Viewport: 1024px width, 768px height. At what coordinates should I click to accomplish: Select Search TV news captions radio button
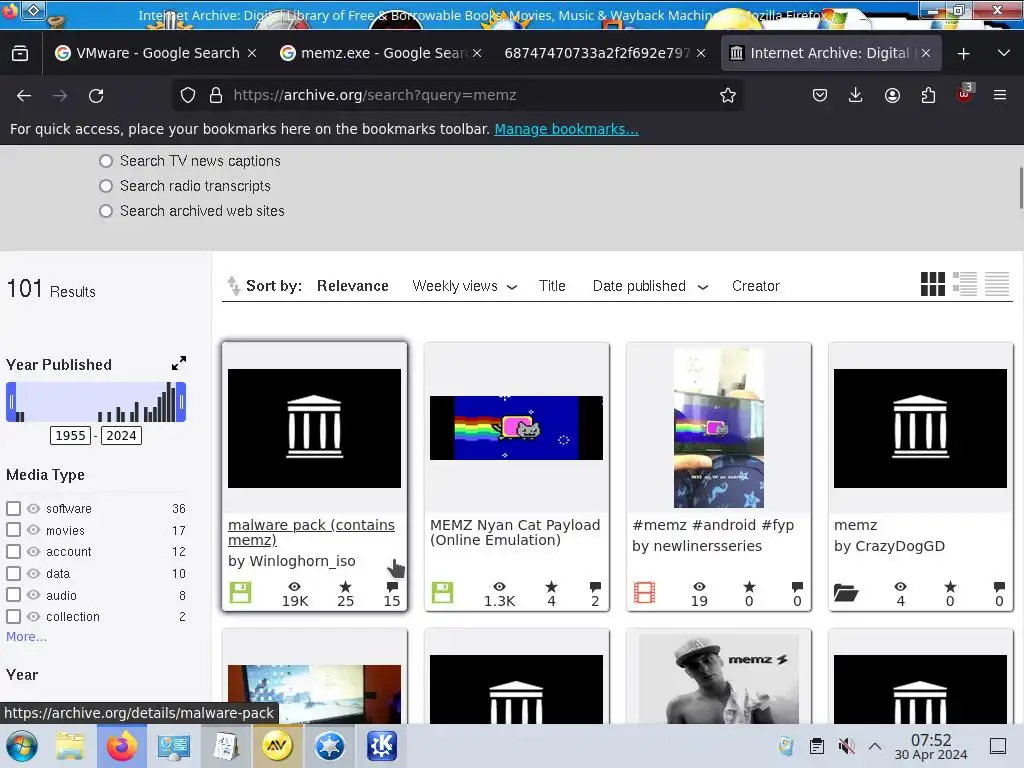pyautogui.click(x=106, y=161)
